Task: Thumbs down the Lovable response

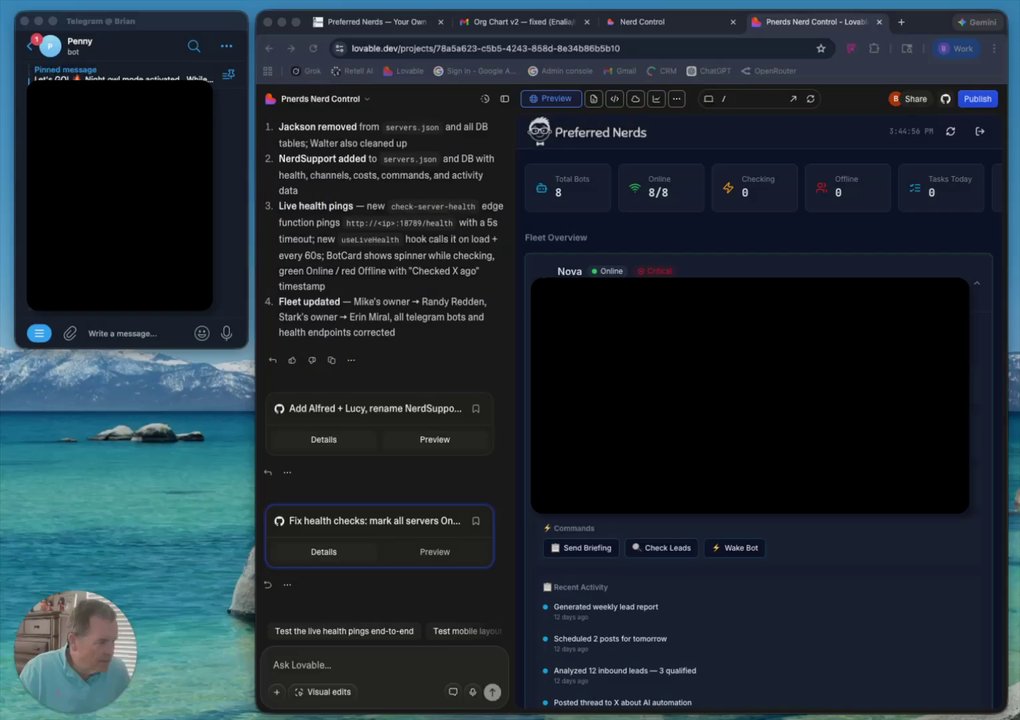Action: point(312,360)
